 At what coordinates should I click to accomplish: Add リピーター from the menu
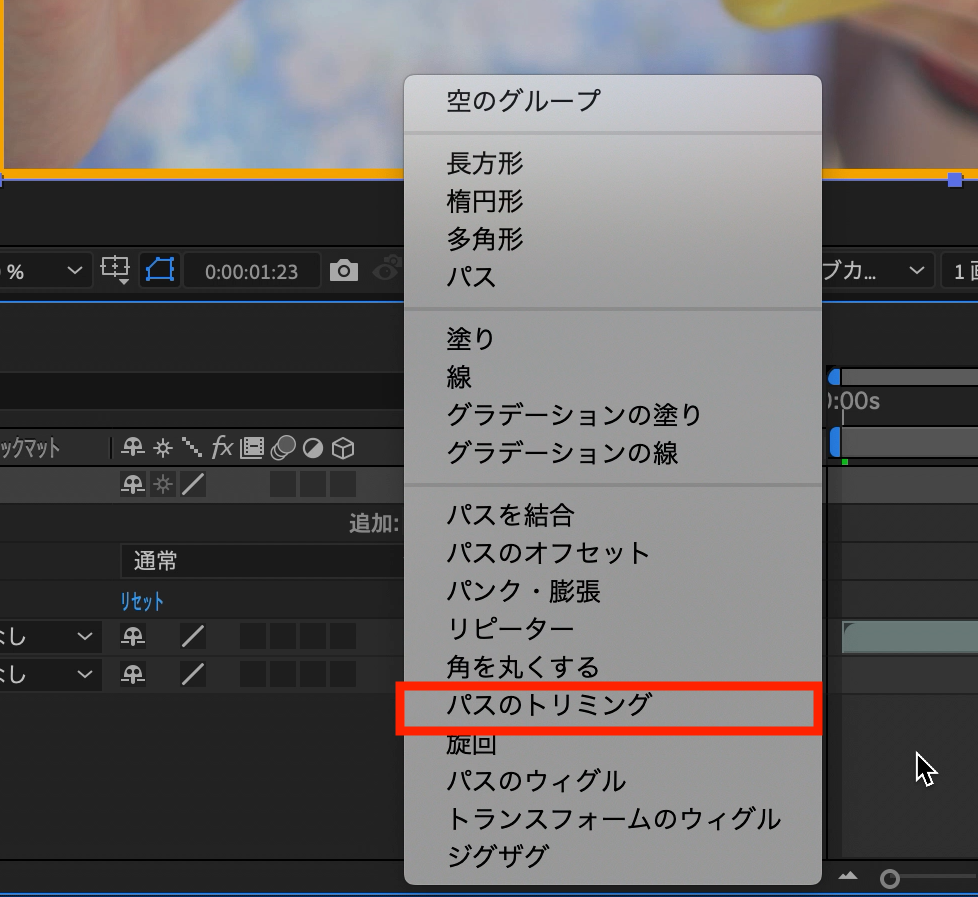612,629
